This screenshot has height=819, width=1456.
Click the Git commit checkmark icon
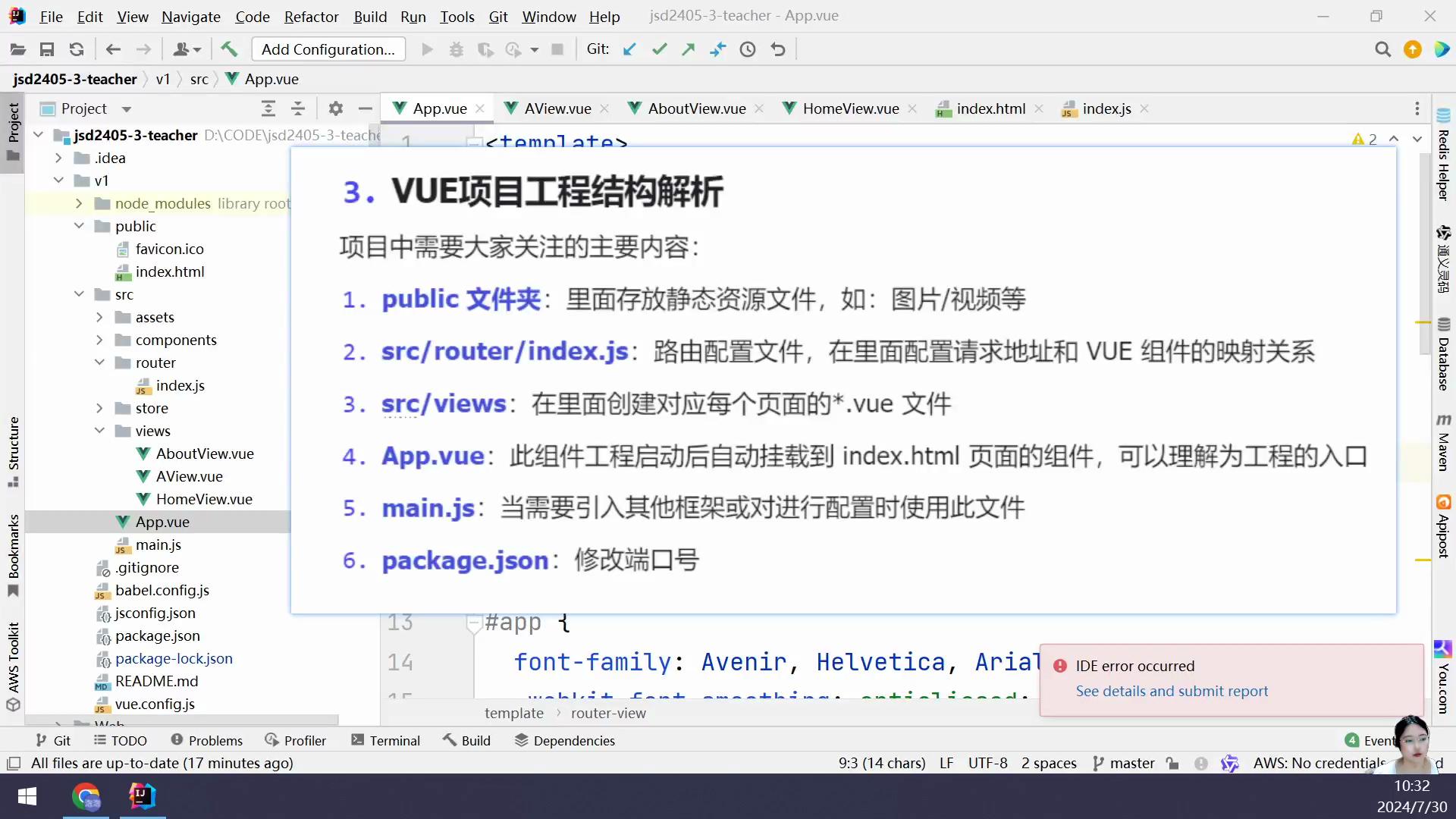(x=659, y=49)
